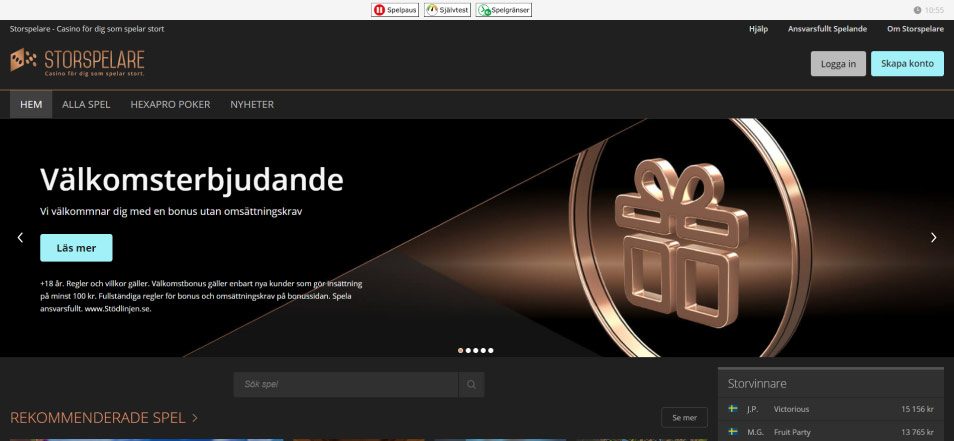Click the 10:55 time display

click(934, 10)
